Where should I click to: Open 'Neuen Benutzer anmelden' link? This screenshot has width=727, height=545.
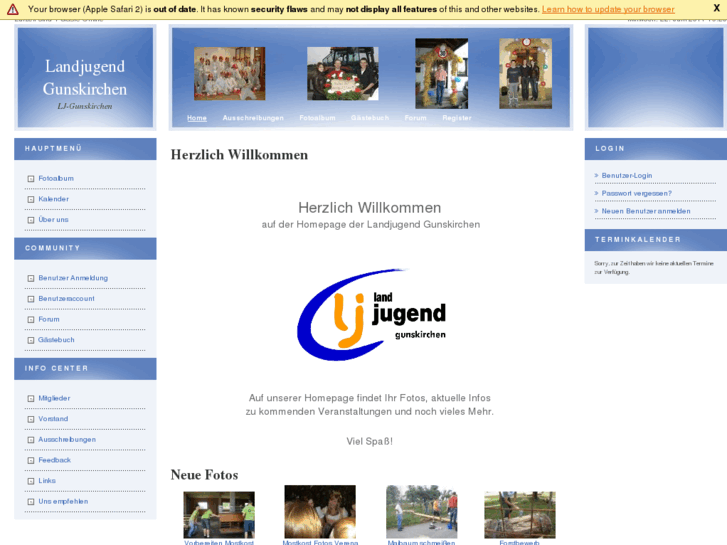point(646,211)
